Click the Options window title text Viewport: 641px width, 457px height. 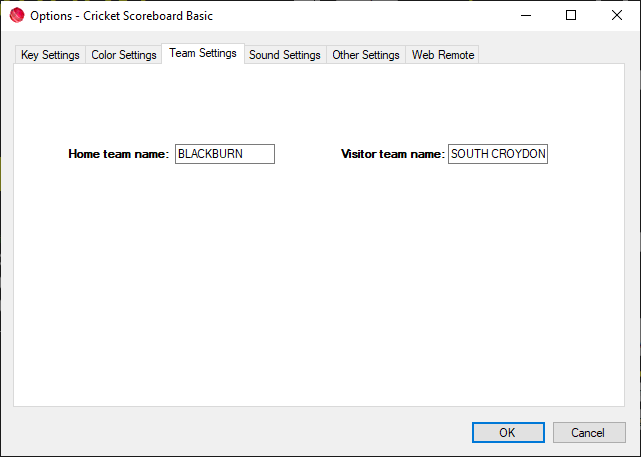point(121,16)
